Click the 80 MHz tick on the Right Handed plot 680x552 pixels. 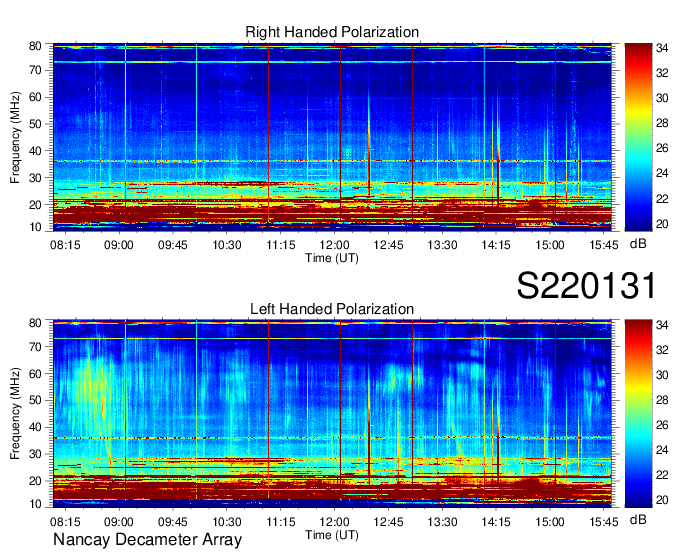[36, 46]
